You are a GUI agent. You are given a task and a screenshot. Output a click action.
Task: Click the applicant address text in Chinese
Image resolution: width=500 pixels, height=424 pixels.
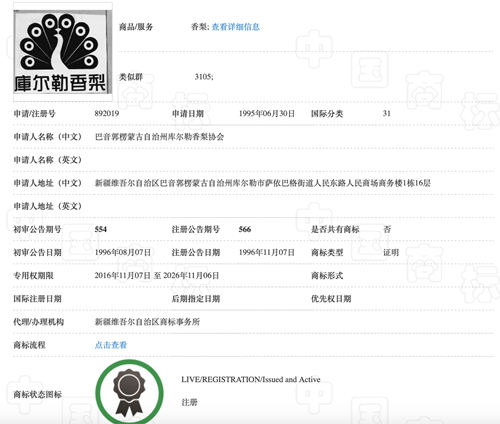click(263, 183)
